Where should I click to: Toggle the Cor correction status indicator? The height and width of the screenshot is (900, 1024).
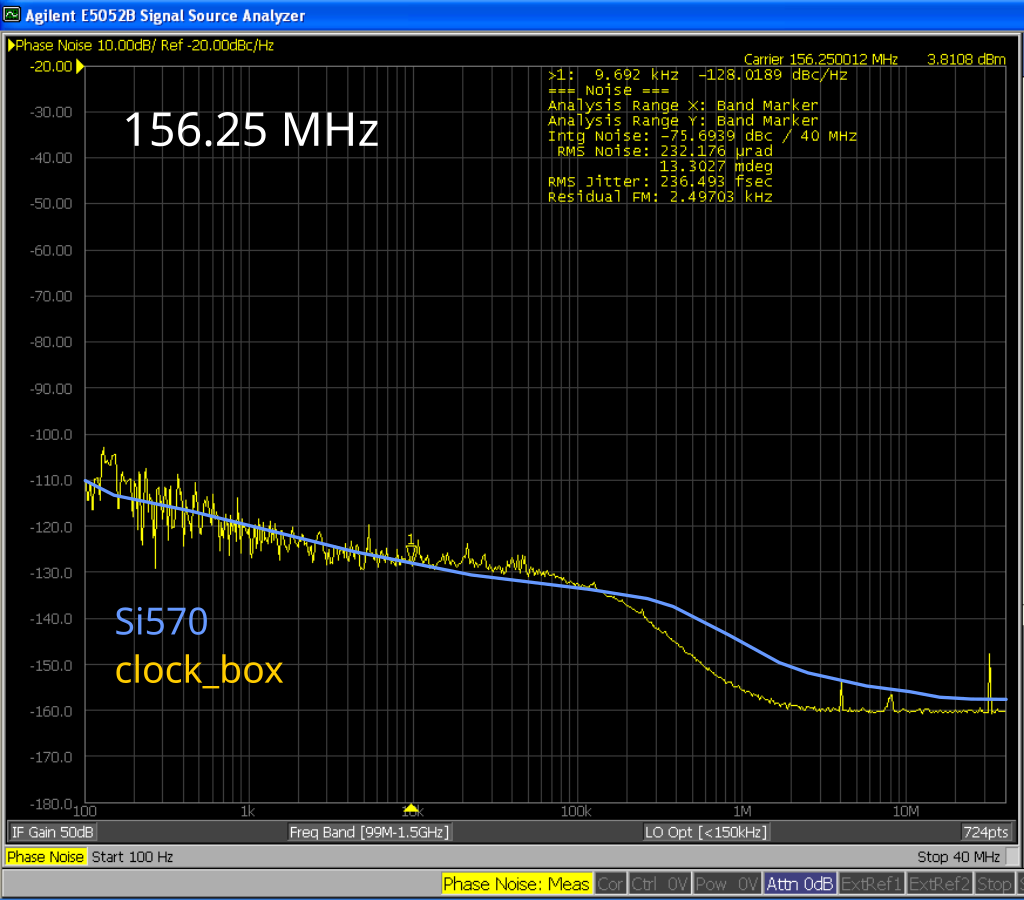(x=610, y=884)
